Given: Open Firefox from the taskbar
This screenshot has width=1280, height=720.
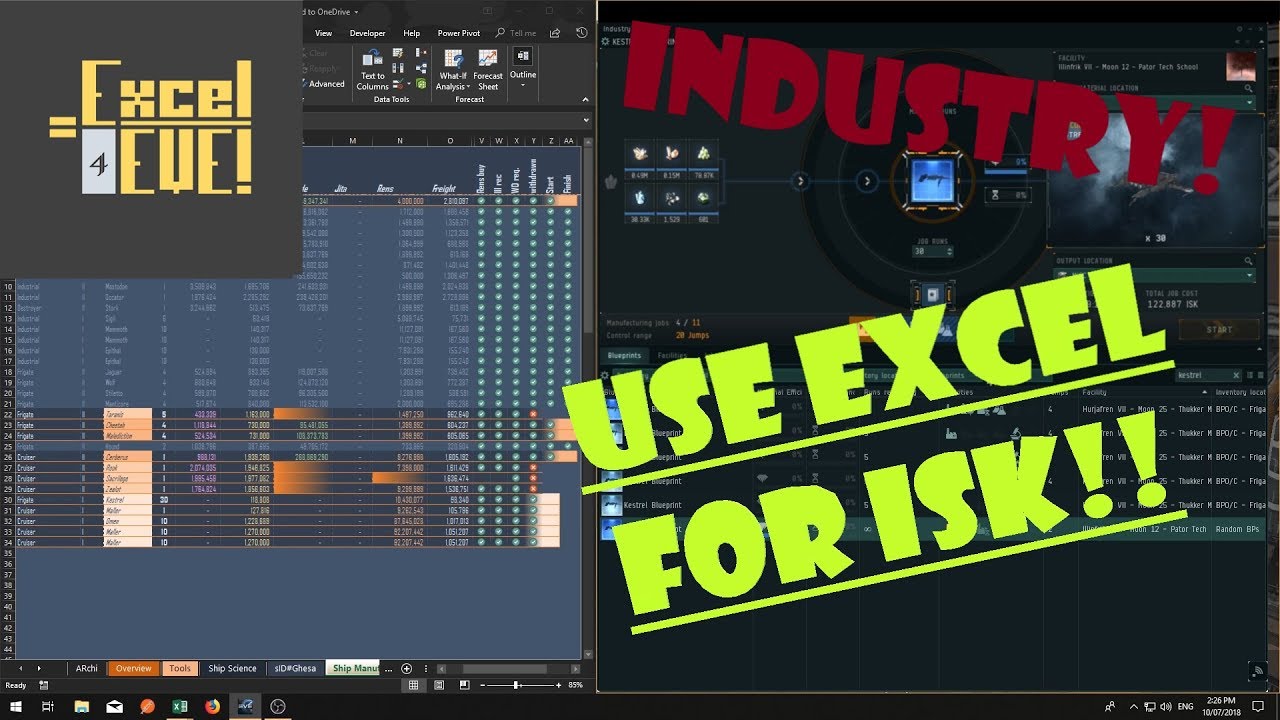Looking at the screenshot, I should tap(212, 707).
